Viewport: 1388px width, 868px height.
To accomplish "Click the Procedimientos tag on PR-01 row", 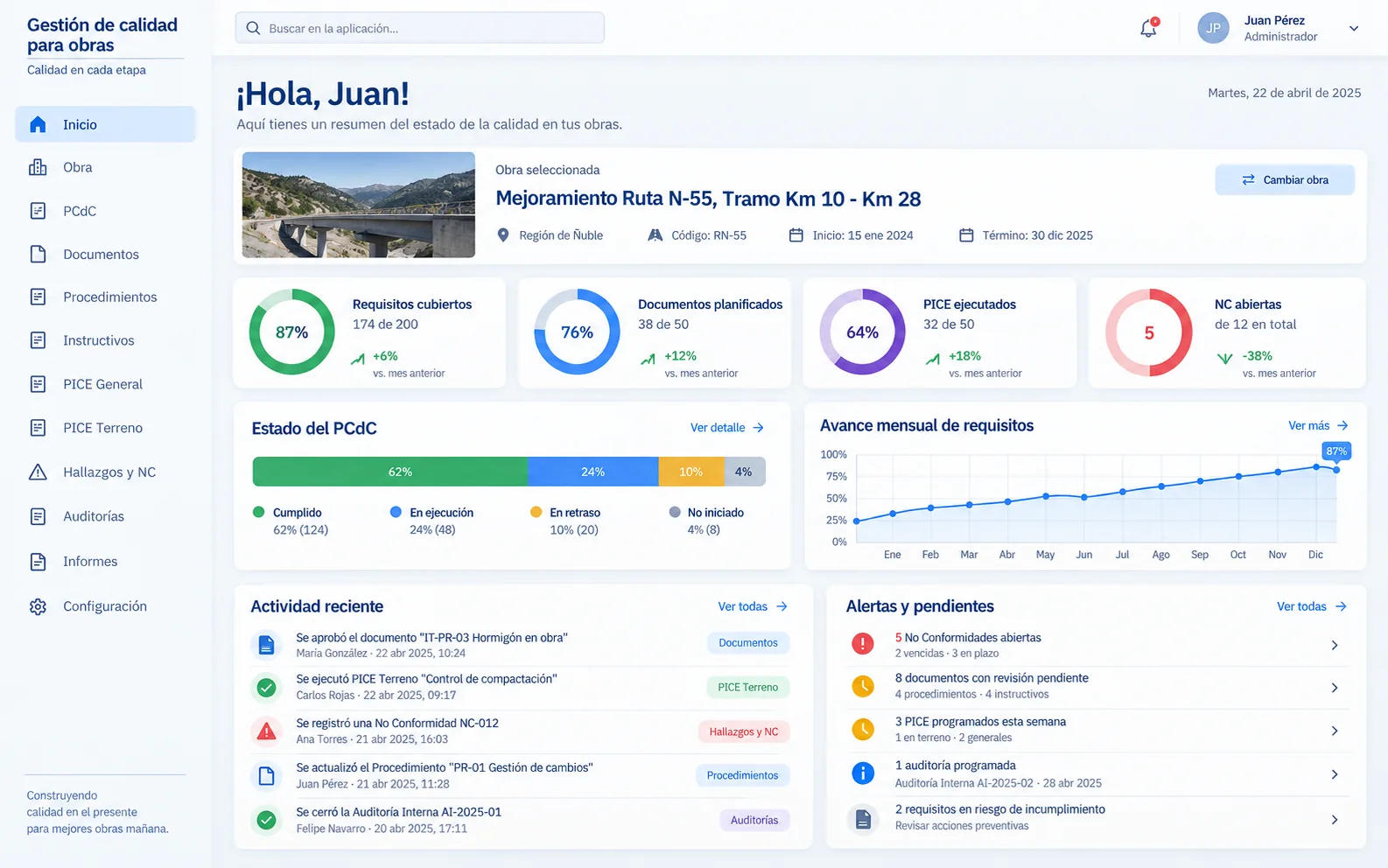I will pos(742,776).
